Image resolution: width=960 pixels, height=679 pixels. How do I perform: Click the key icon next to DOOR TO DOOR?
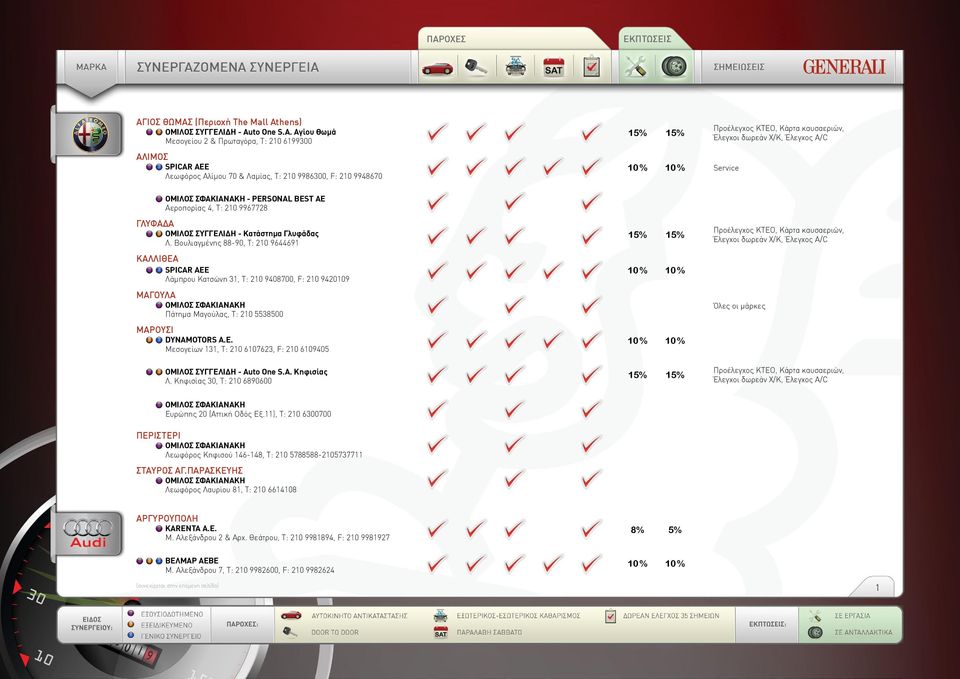coord(290,632)
